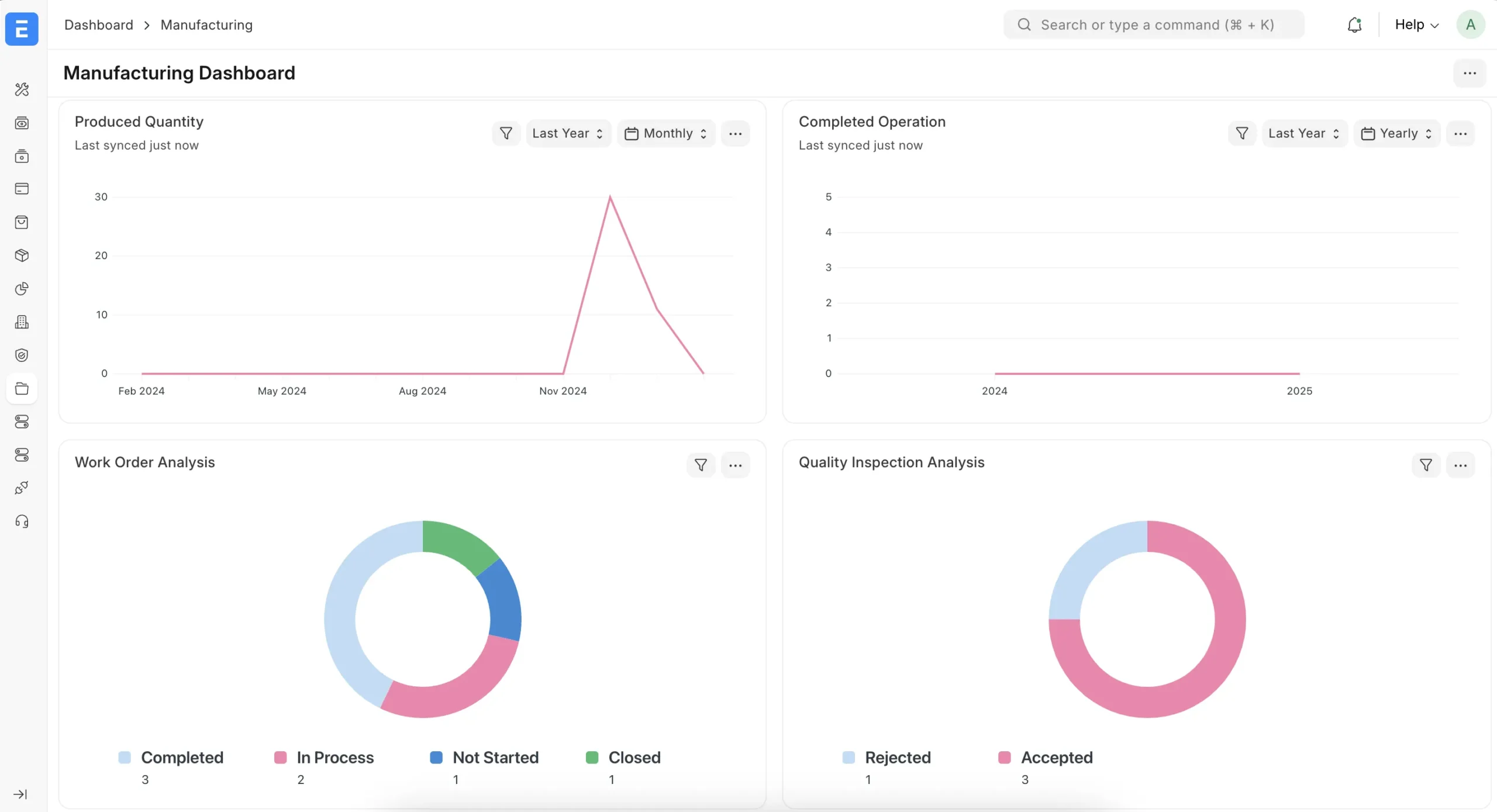Image resolution: width=1497 pixels, height=812 pixels.
Task: Open the notifications bell icon
Action: (x=1354, y=25)
